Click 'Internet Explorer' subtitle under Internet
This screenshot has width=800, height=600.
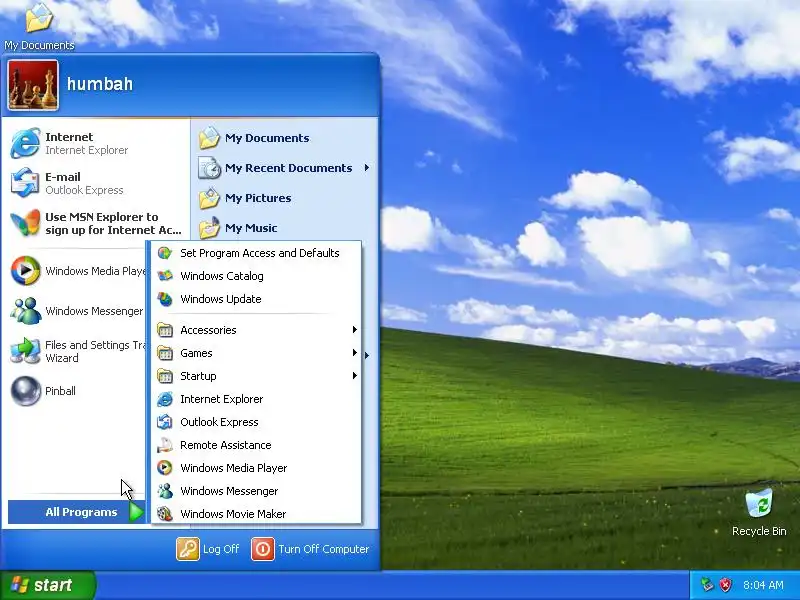[x=87, y=150]
